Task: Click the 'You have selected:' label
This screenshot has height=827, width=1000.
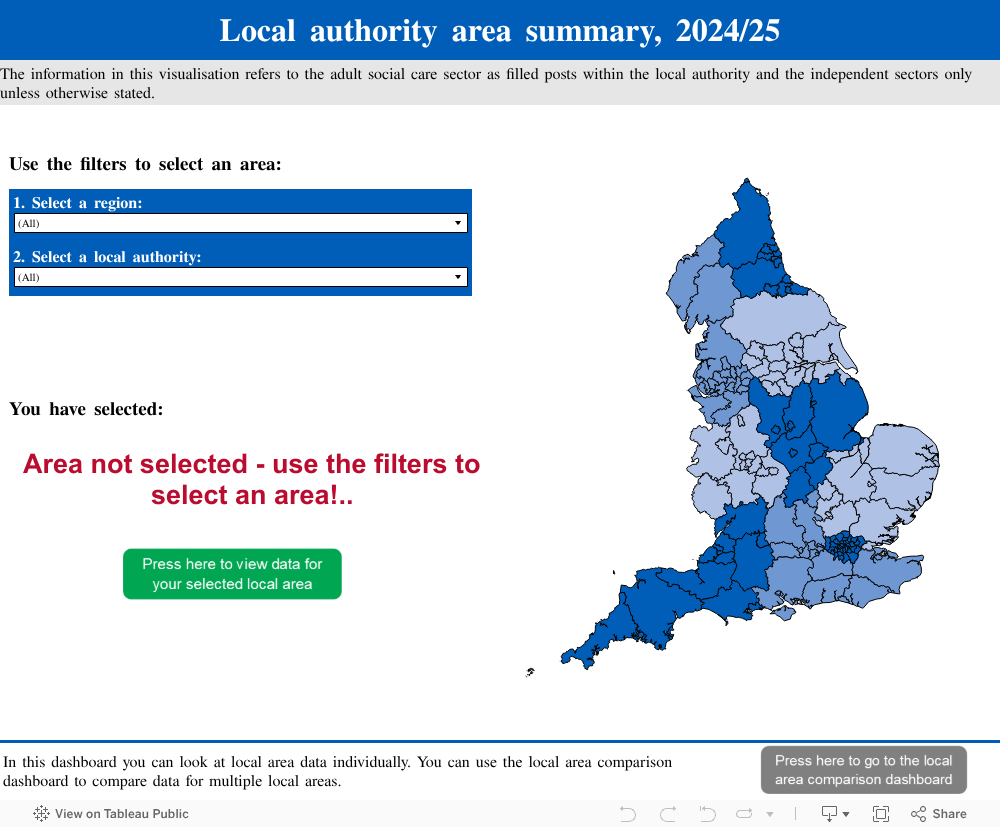Action: pyautogui.click(x=86, y=409)
